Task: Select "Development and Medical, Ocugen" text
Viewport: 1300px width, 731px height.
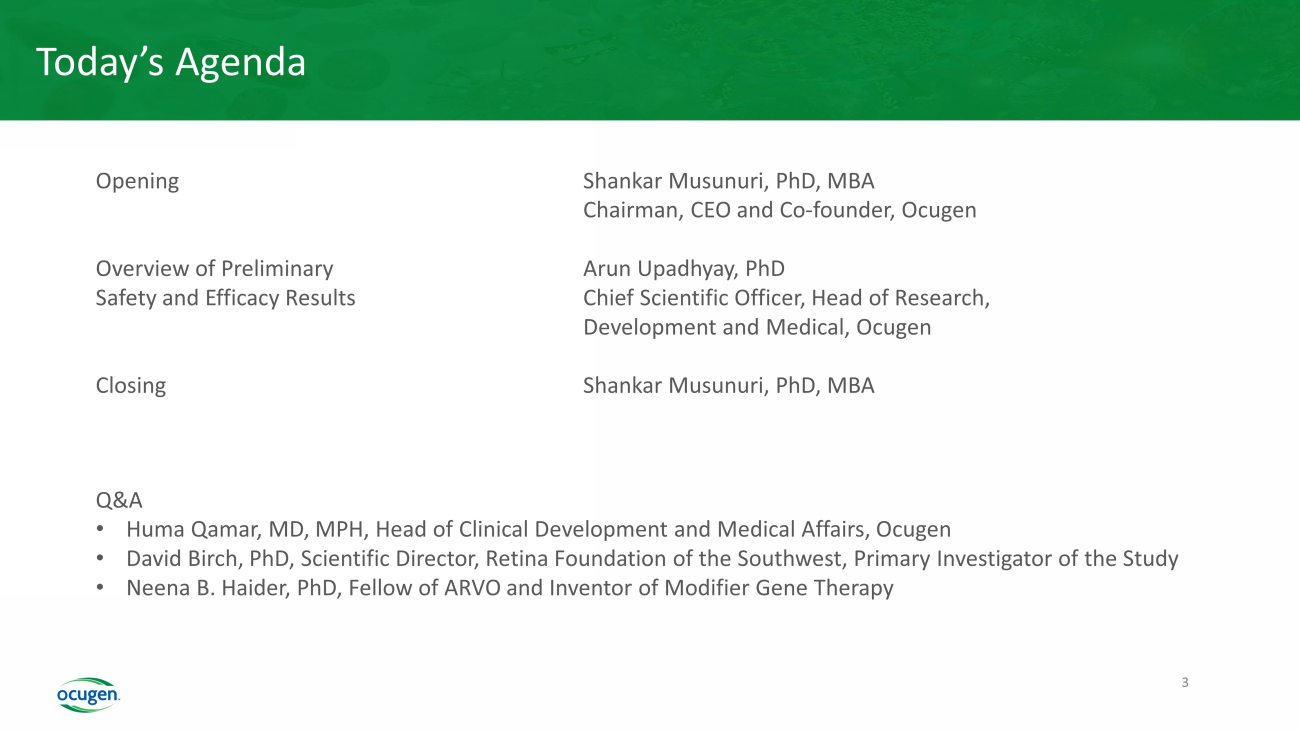Action: pyautogui.click(x=756, y=327)
